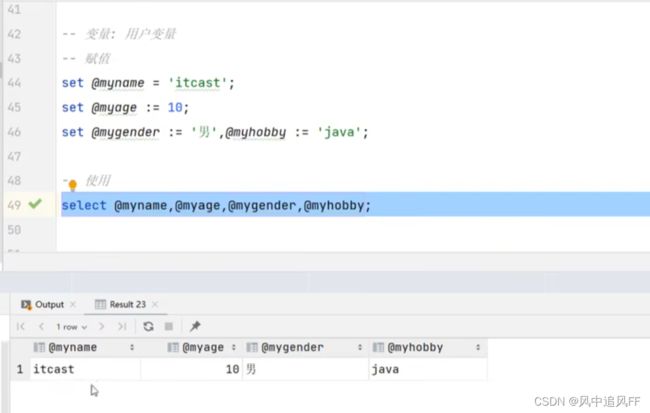The image size is (650, 413).
Task: Close the Result 23 tab
Action: [155, 304]
